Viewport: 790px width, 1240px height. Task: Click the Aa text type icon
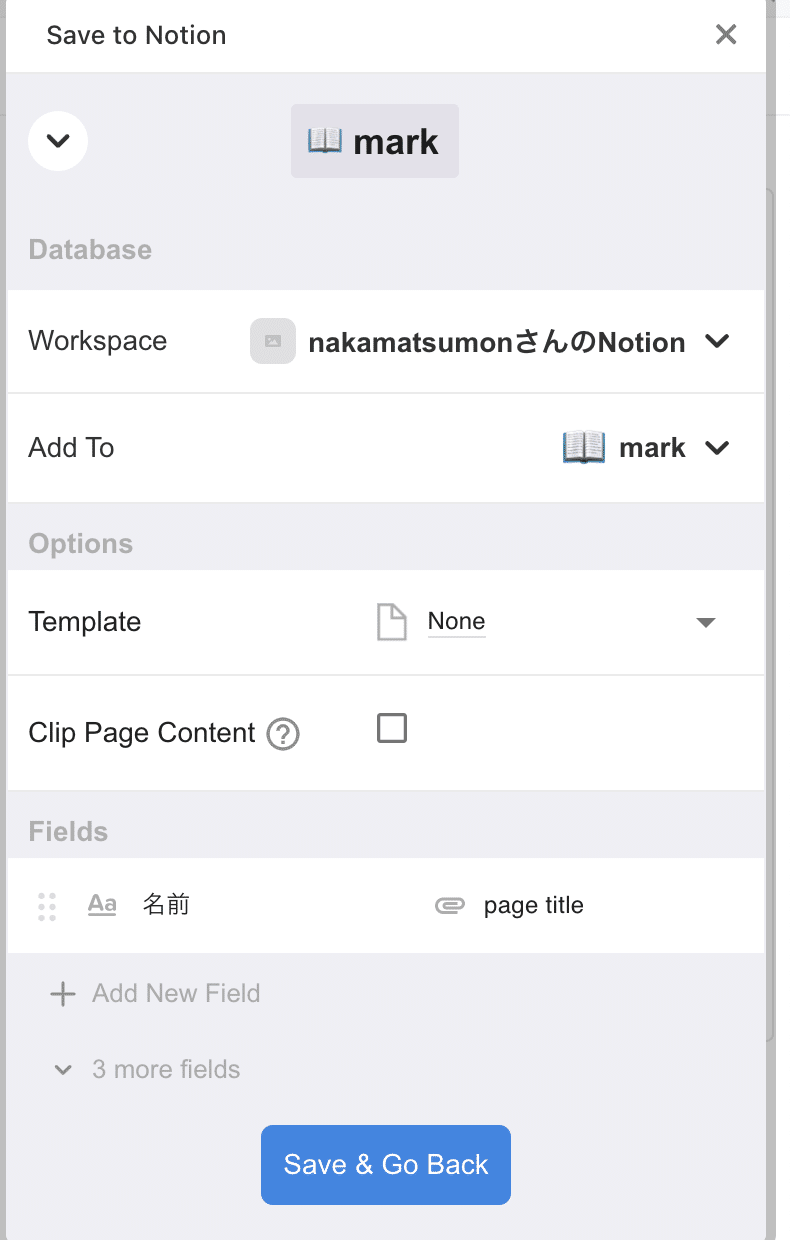[x=102, y=905]
